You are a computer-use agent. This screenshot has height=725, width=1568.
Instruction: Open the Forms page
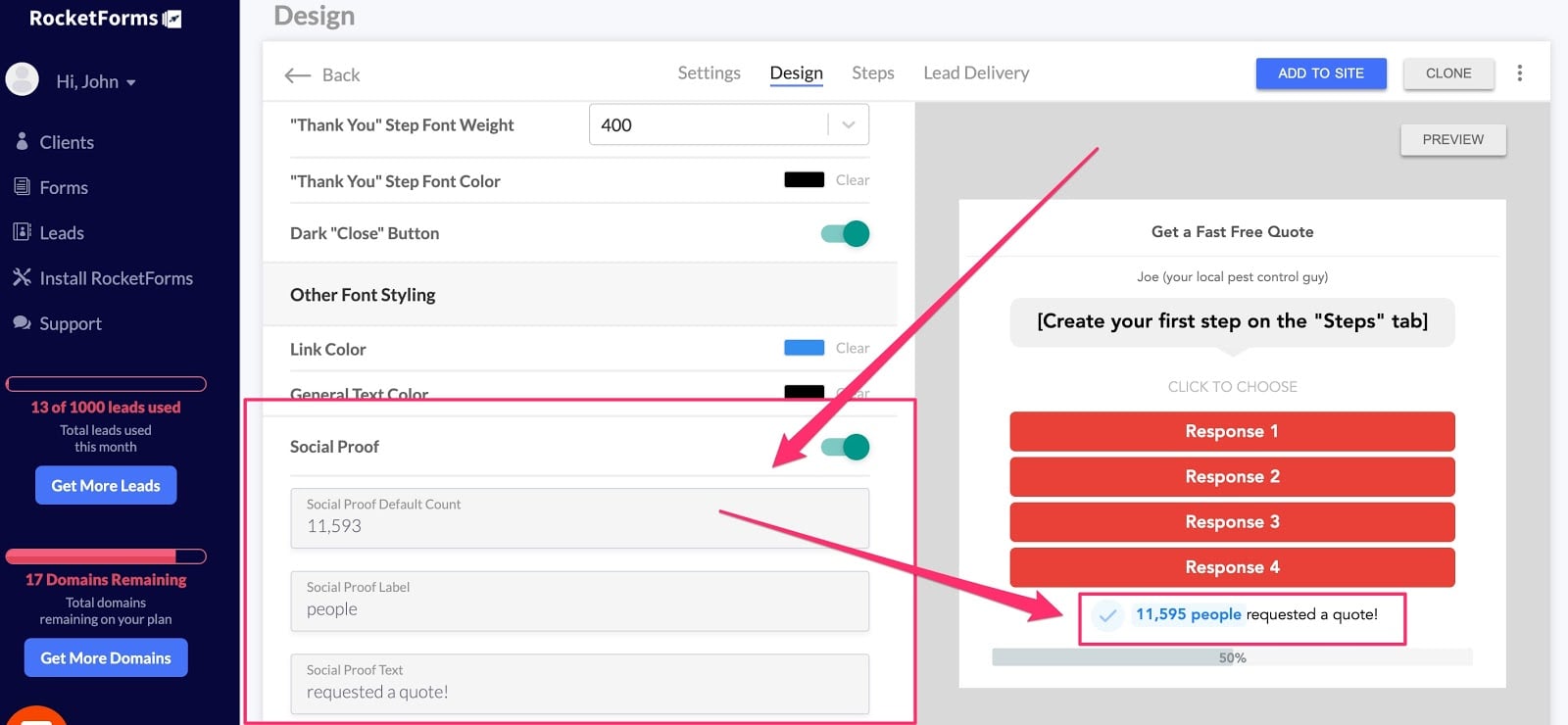click(64, 187)
